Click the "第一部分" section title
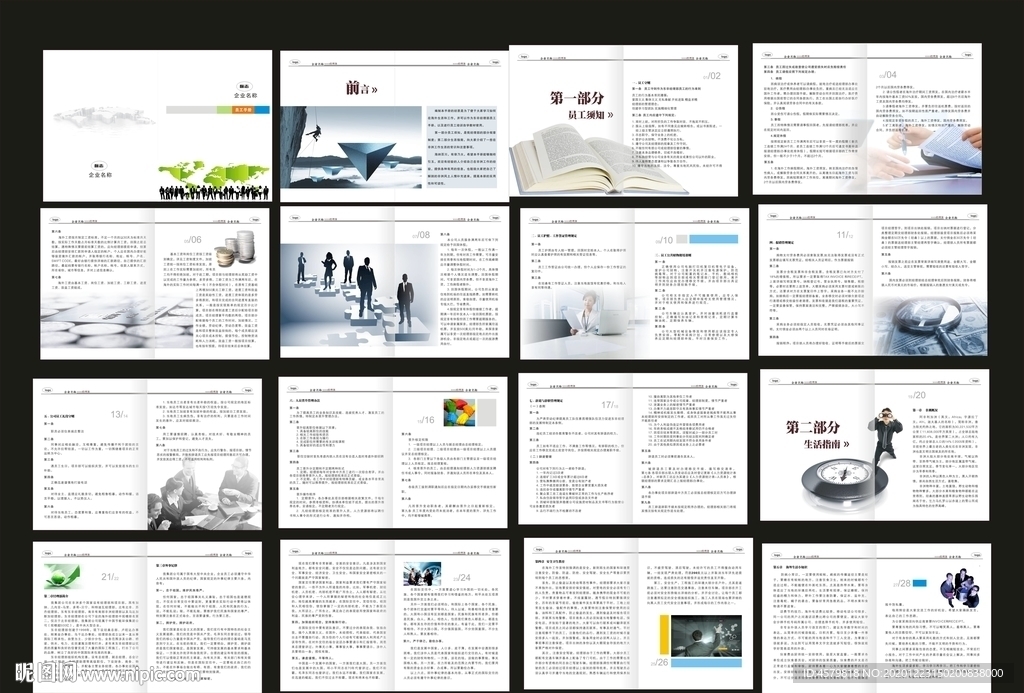Viewport: 1024px width, 693px height. click(577, 99)
